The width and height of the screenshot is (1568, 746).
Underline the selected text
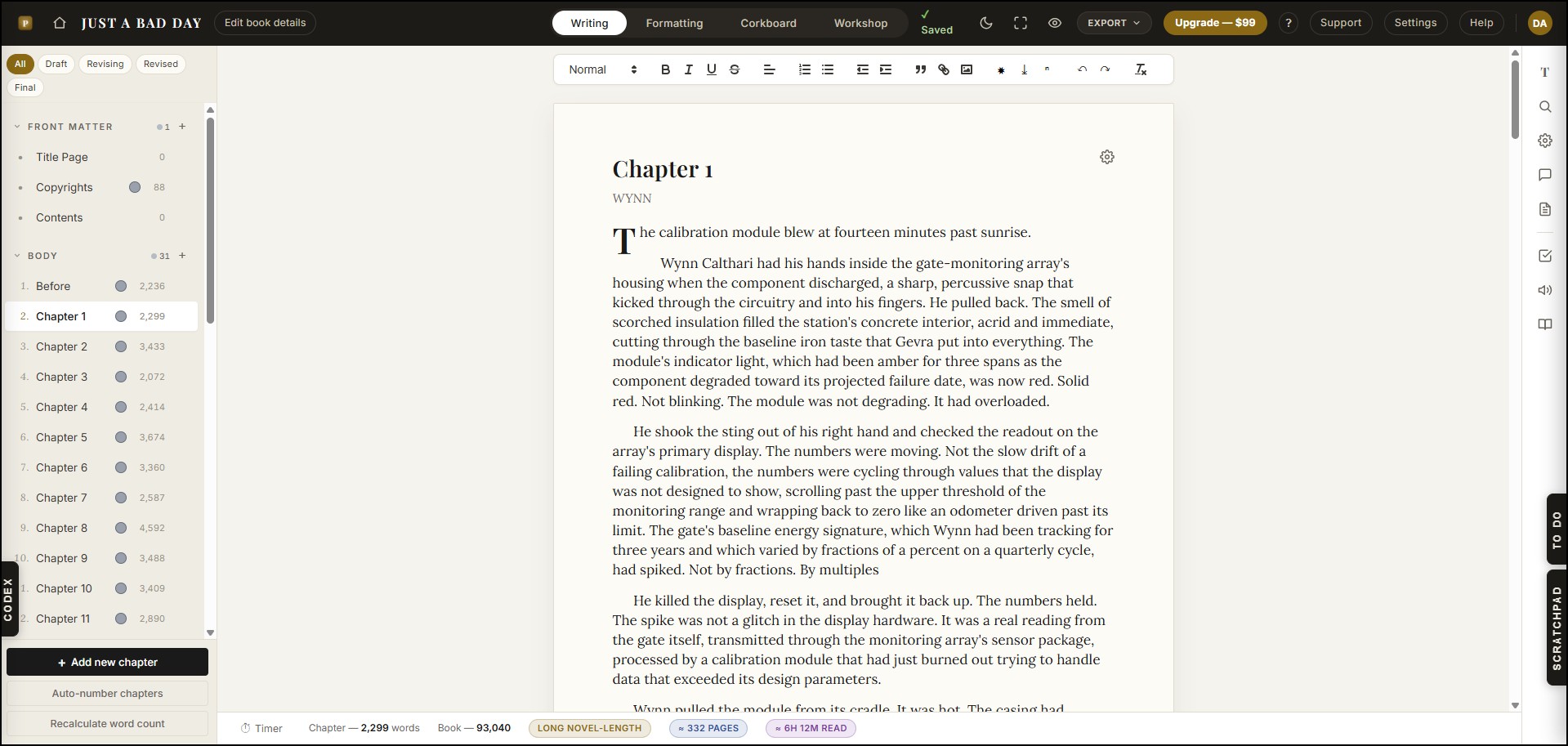[711, 69]
